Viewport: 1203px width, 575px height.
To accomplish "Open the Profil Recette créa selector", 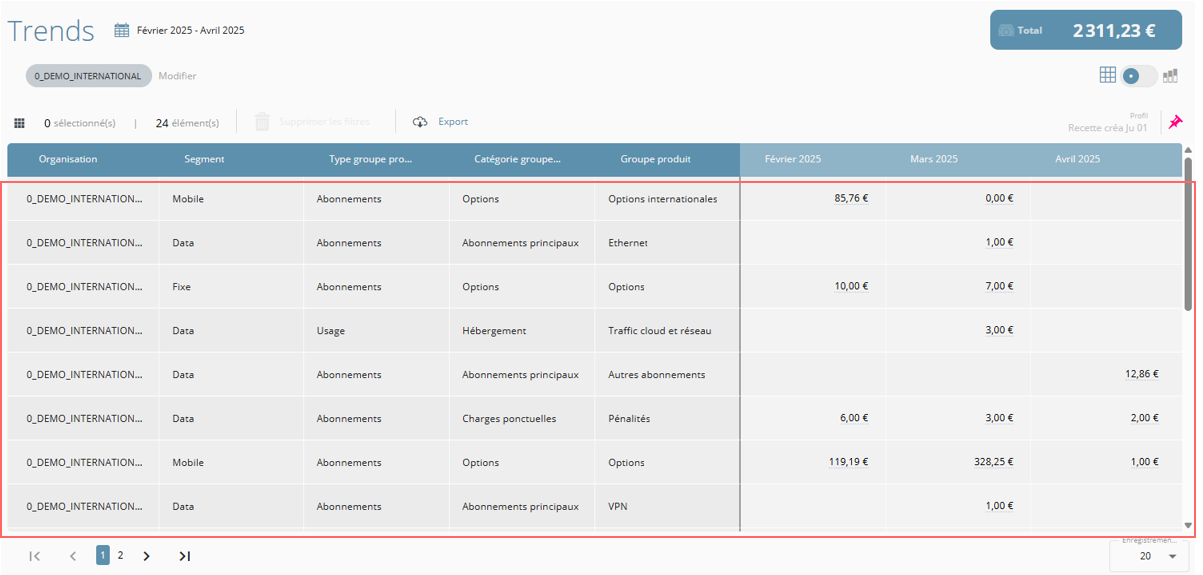I will pyautogui.click(x=1107, y=127).
